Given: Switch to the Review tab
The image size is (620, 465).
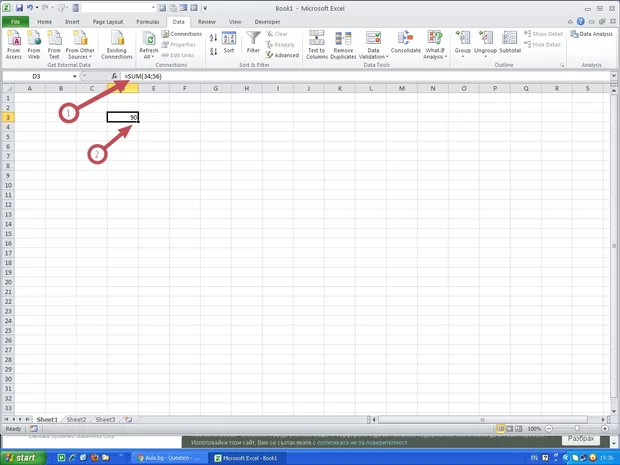Looking at the screenshot, I should tap(206, 22).
